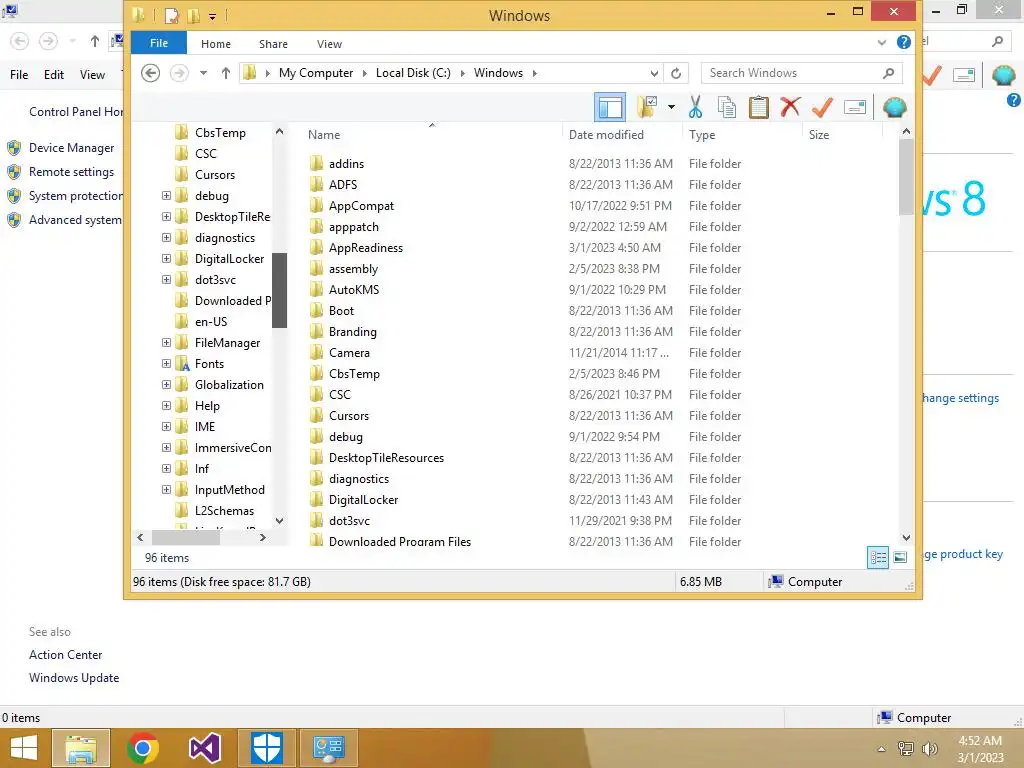The height and width of the screenshot is (768, 1024).
Task: Select the Camera folder
Action: point(349,353)
